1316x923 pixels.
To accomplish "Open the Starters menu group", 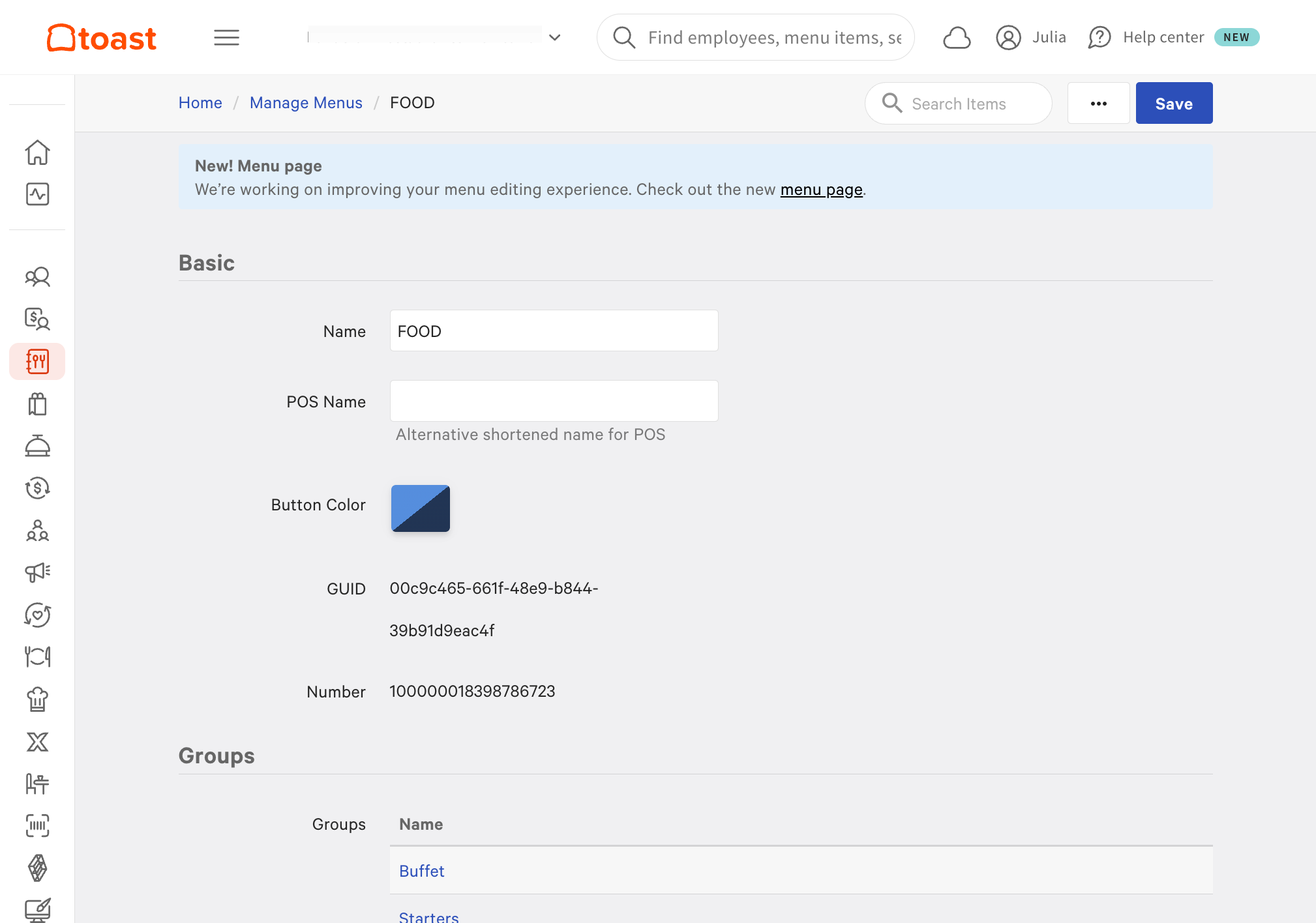I will (x=428, y=916).
